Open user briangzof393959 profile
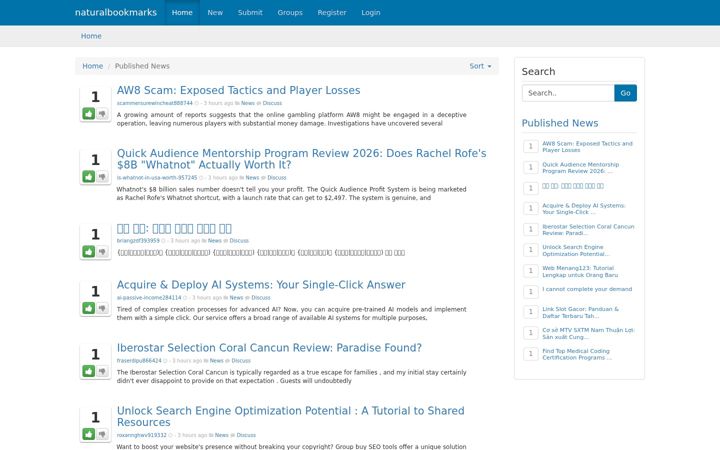Image resolution: width=720 pixels, height=450 pixels. click(138, 241)
